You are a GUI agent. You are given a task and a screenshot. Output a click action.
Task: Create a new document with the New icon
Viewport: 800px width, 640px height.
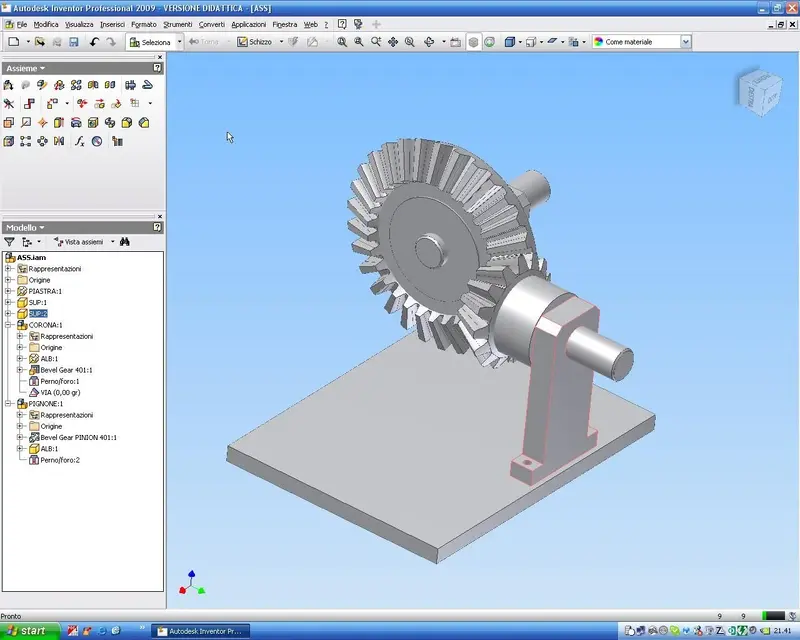click(14, 42)
